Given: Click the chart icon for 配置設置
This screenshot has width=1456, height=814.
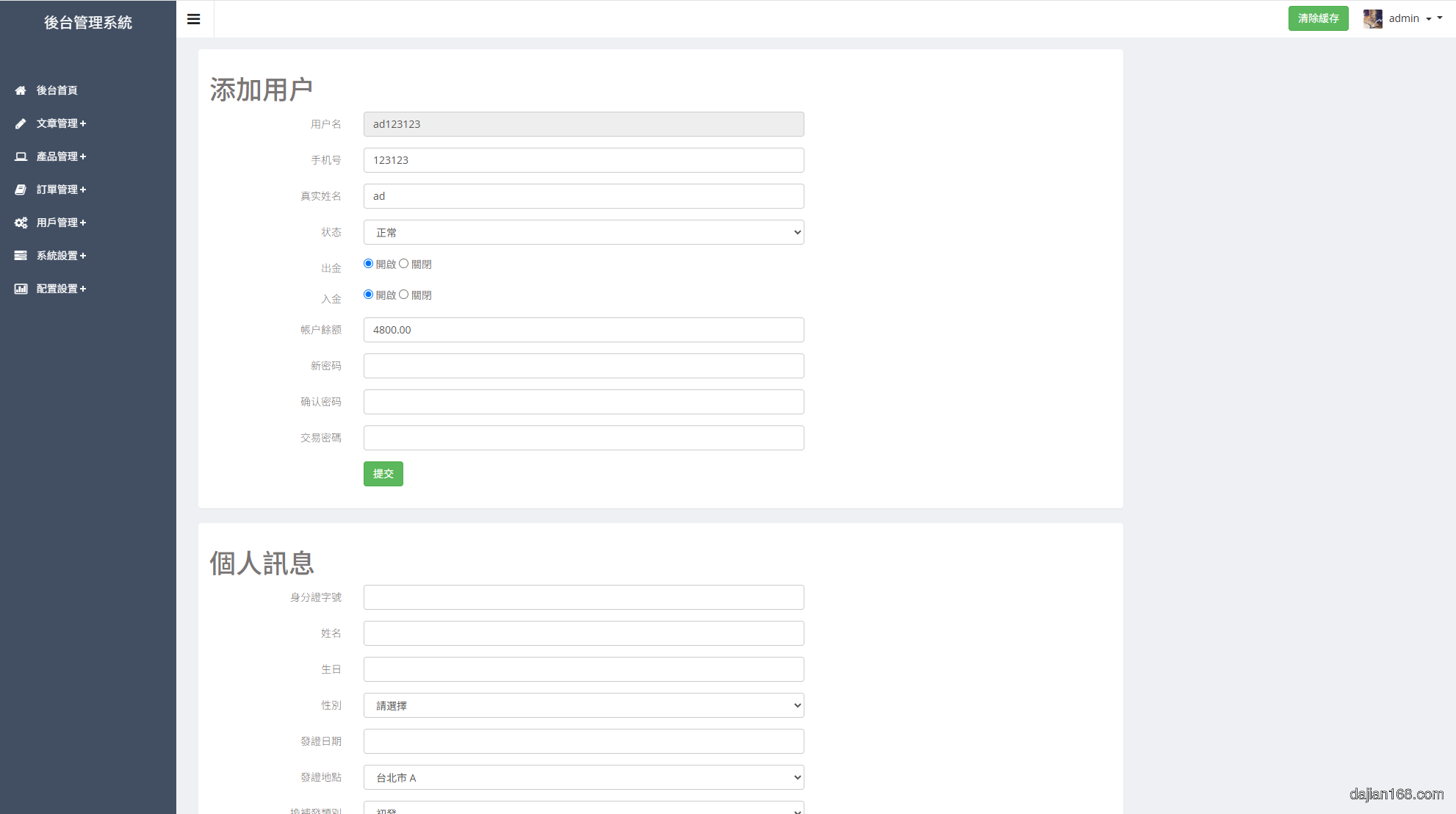Looking at the screenshot, I should pyautogui.click(x=21, y=289).
